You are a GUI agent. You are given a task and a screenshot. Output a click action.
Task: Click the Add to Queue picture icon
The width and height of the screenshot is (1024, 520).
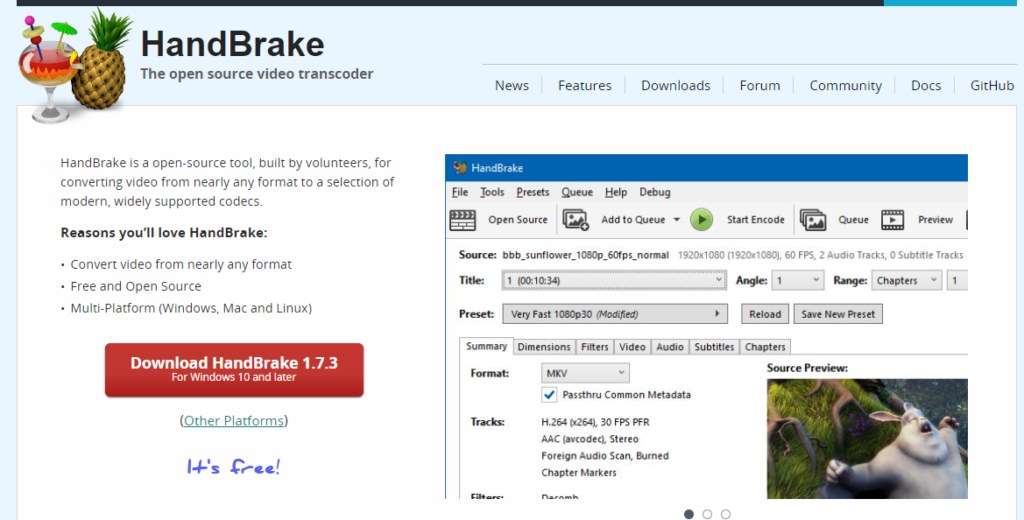coord(575,219)
